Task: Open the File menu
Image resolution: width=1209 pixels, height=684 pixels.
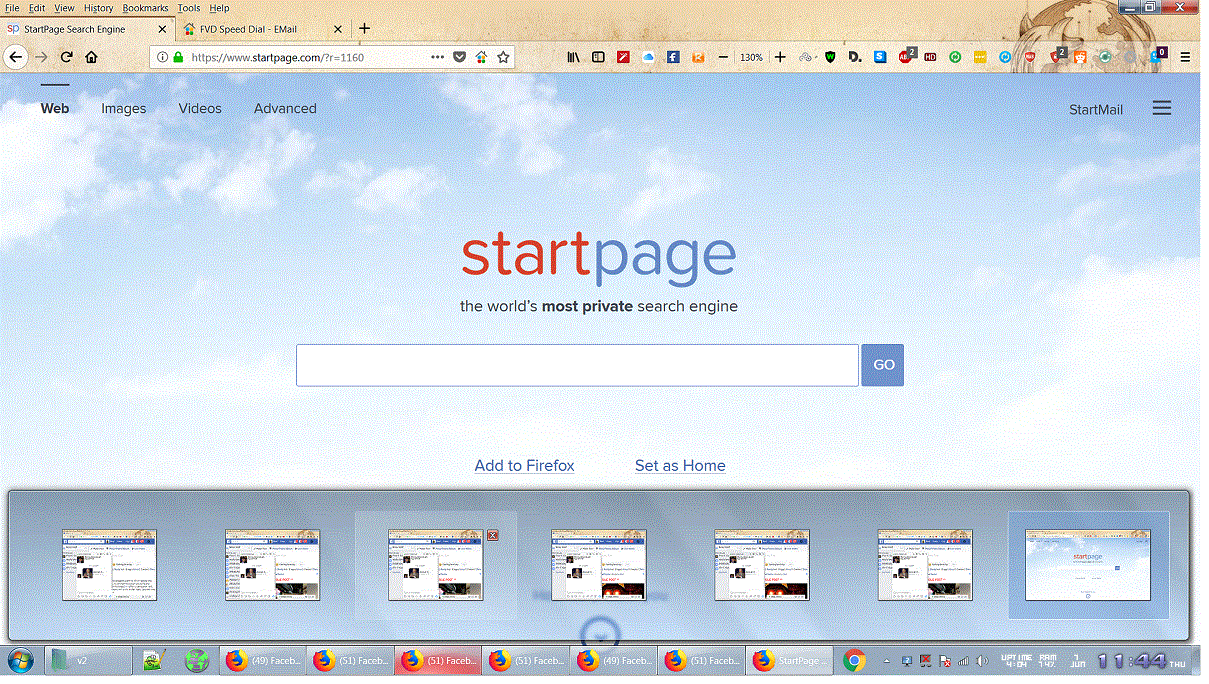Action: tap(12, 8)
